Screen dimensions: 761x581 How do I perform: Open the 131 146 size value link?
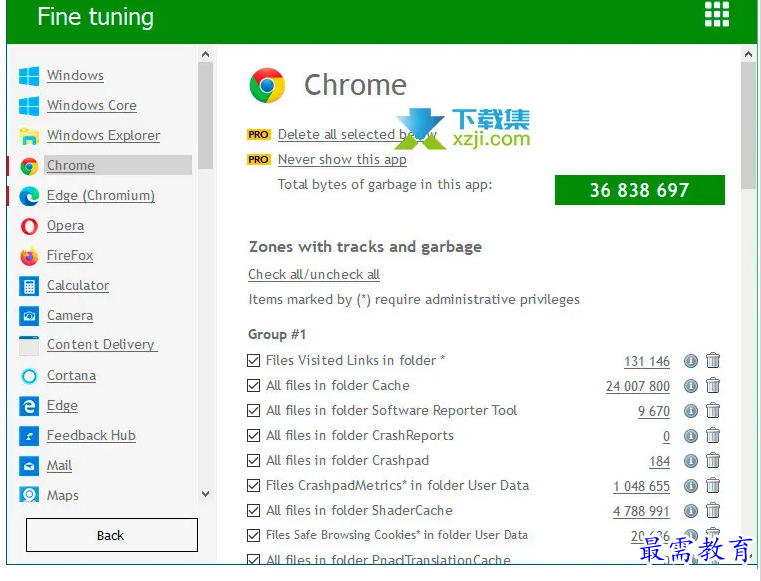coord(647,362)
